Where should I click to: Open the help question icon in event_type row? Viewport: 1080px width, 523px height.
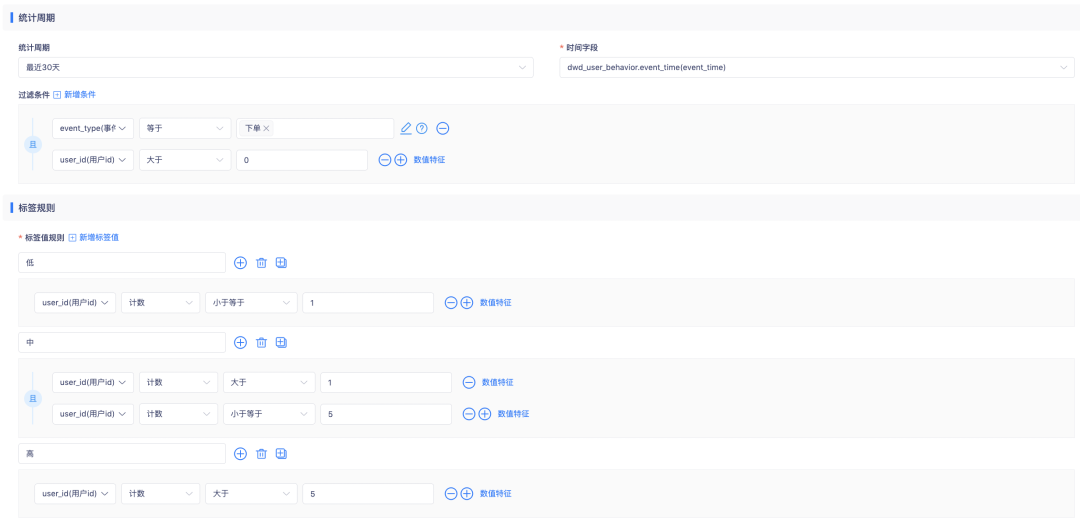pyautogui.click(x=422, y=128)
